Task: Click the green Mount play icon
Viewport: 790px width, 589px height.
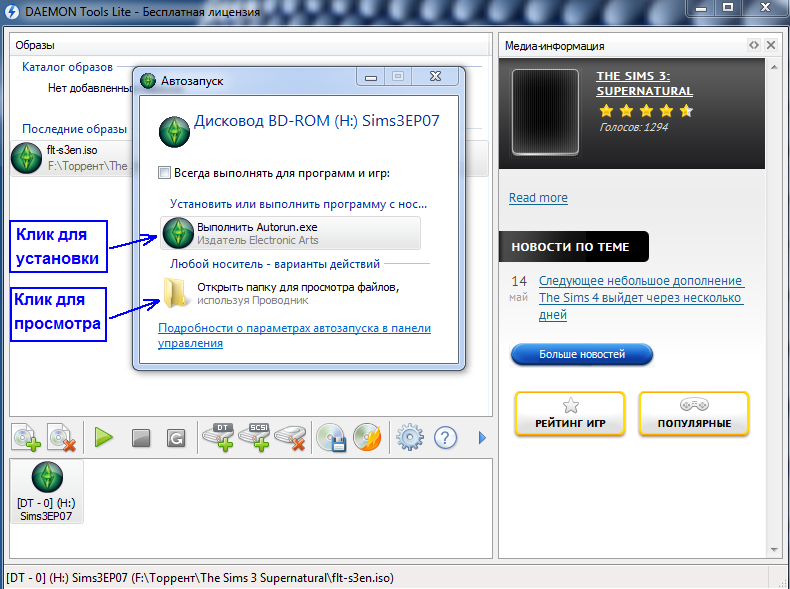Action: (x=104, y=437)
